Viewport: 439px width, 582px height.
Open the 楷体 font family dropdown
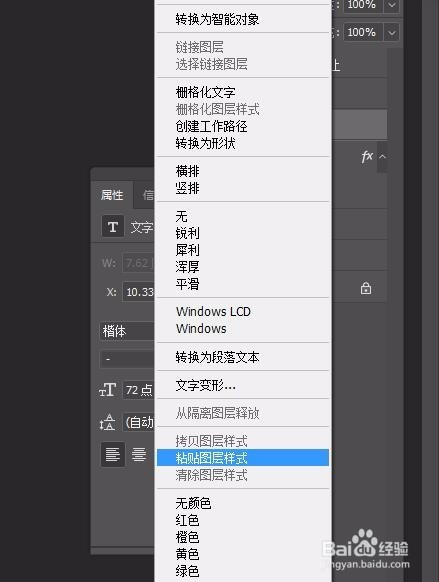pos(127,331)
